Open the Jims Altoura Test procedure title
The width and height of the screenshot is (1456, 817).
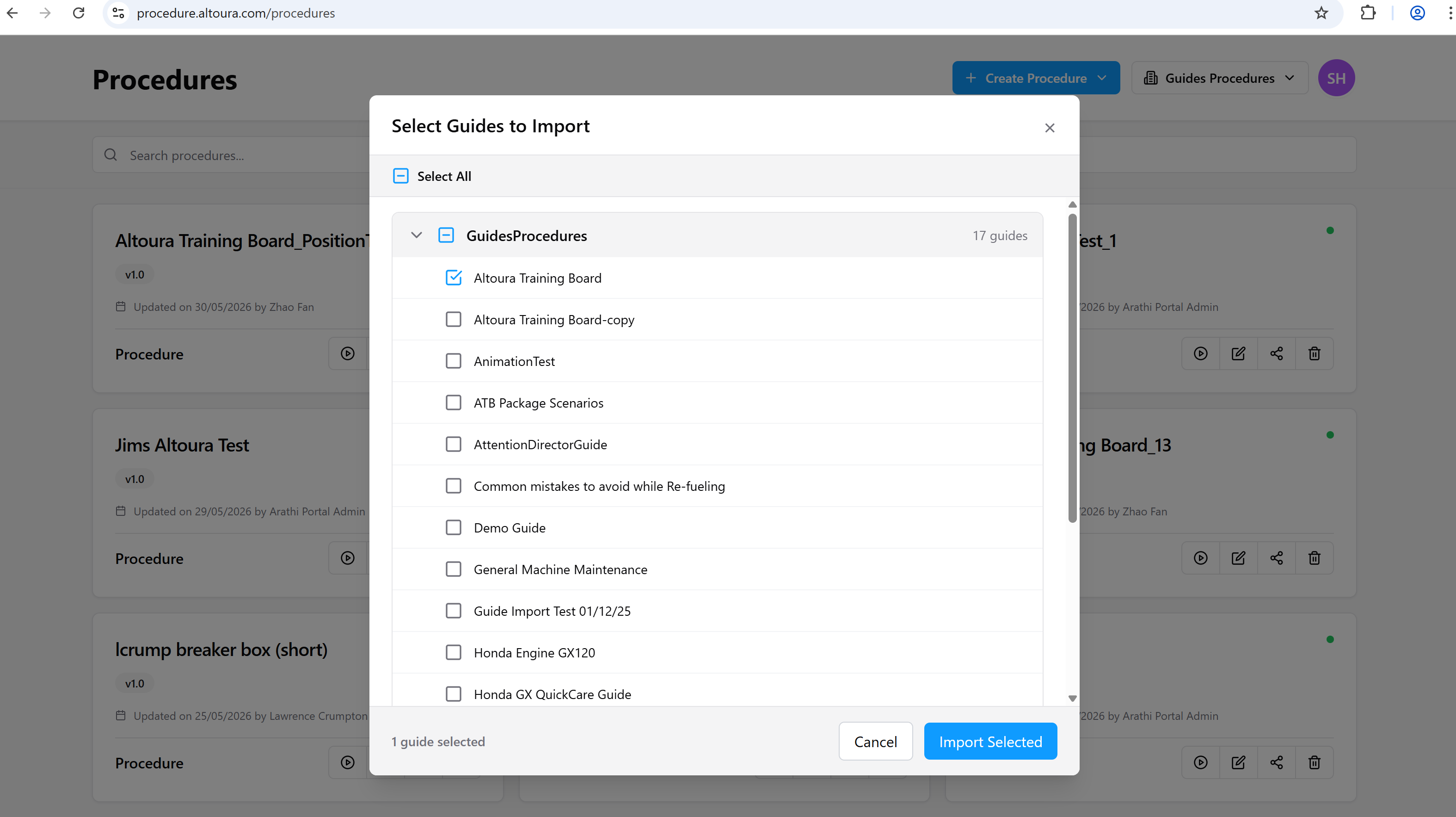(182, 445)
